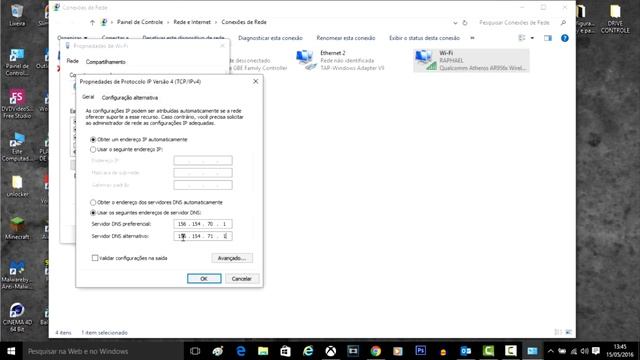Open the unlocker desktop icon

[x=17, y=186]
